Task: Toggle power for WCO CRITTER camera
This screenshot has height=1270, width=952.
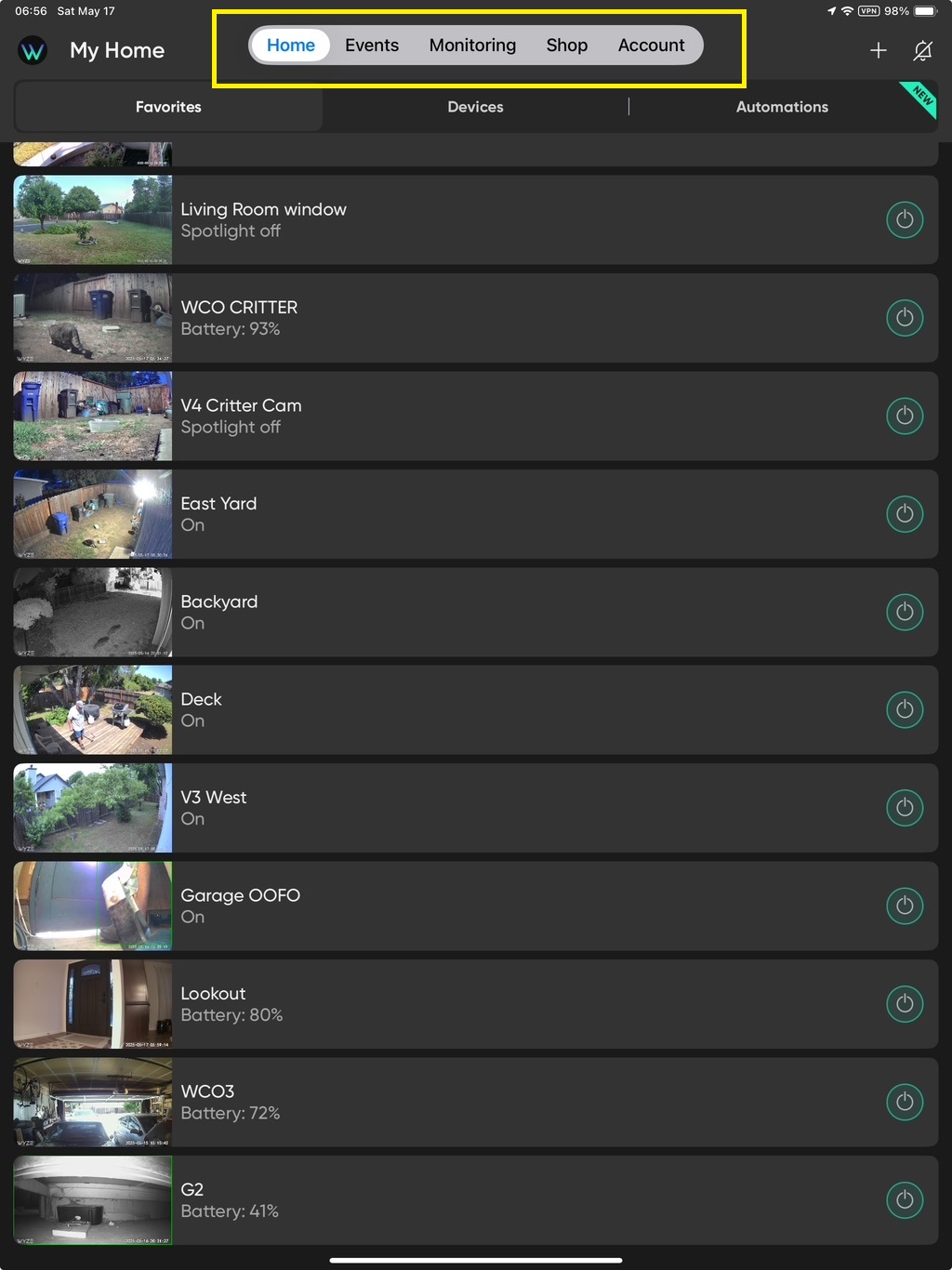Action: [905, 318]
